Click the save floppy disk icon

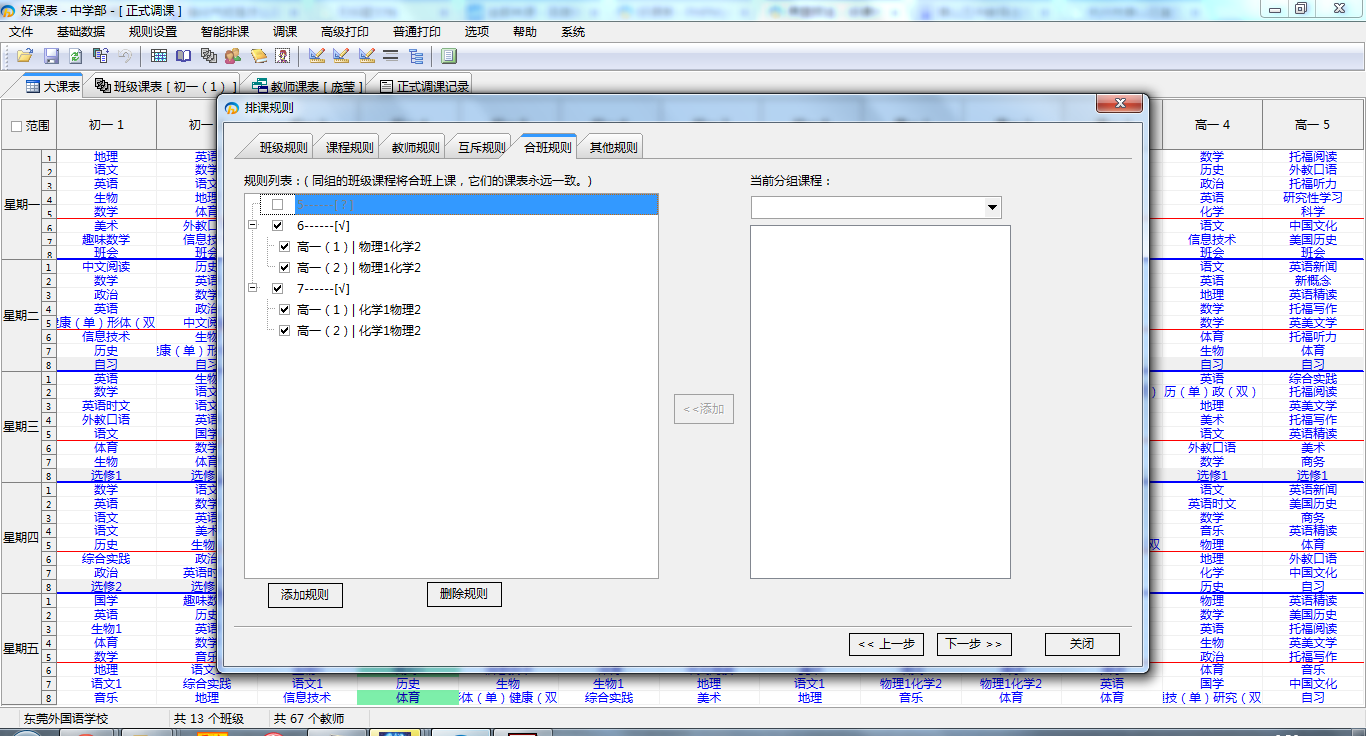tap(51, 56)
